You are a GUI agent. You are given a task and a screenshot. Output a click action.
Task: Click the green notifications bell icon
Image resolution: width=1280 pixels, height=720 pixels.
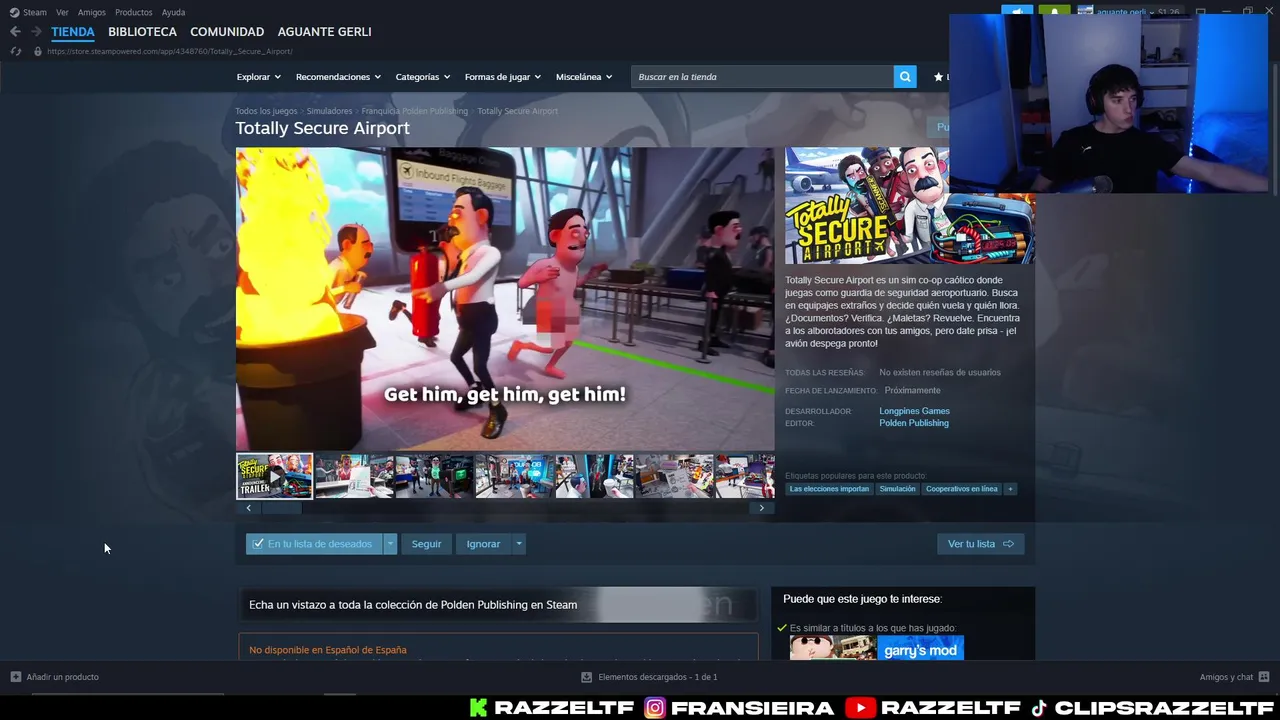(1054, 12)
